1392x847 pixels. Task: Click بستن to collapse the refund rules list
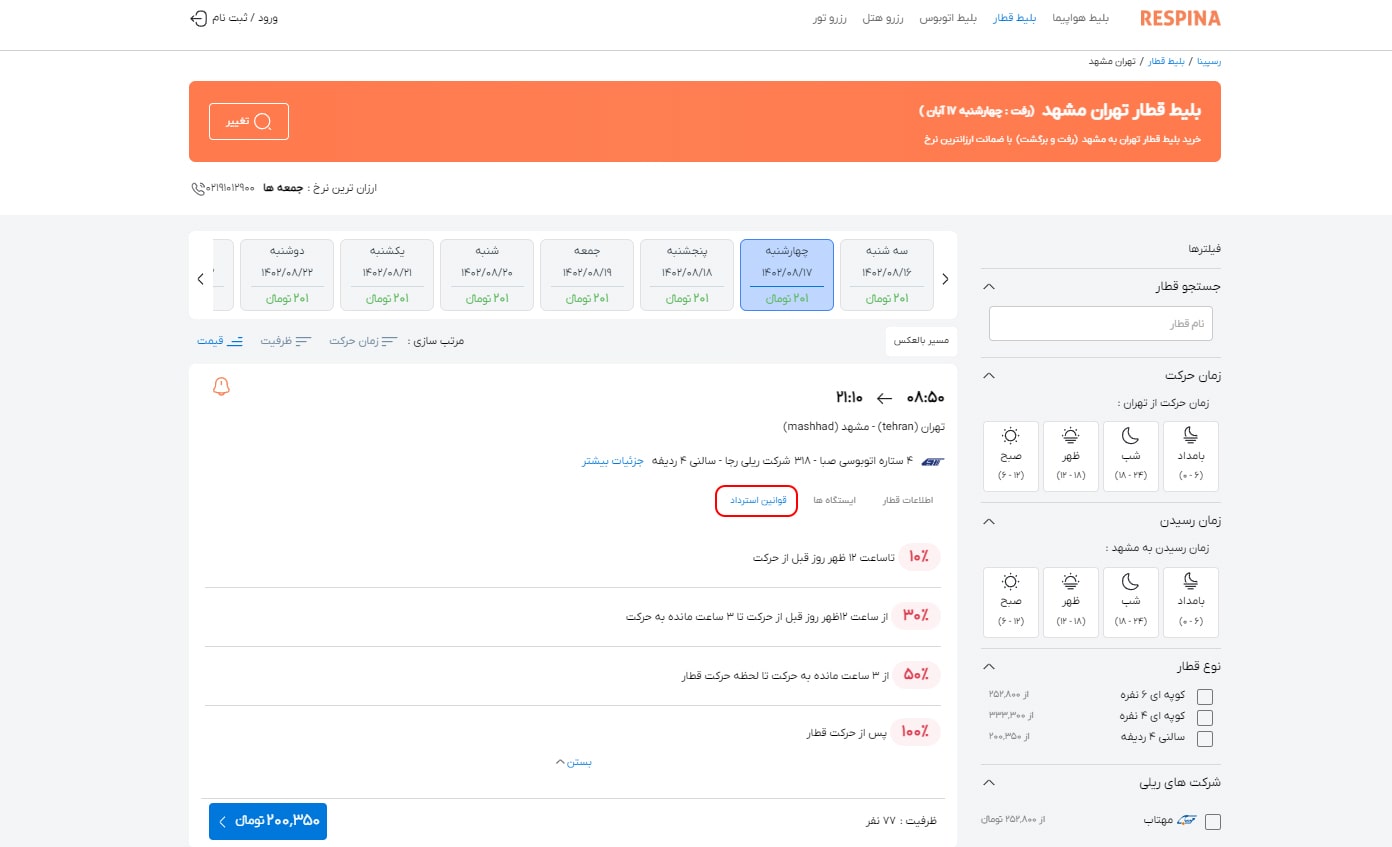click(573, 761)
